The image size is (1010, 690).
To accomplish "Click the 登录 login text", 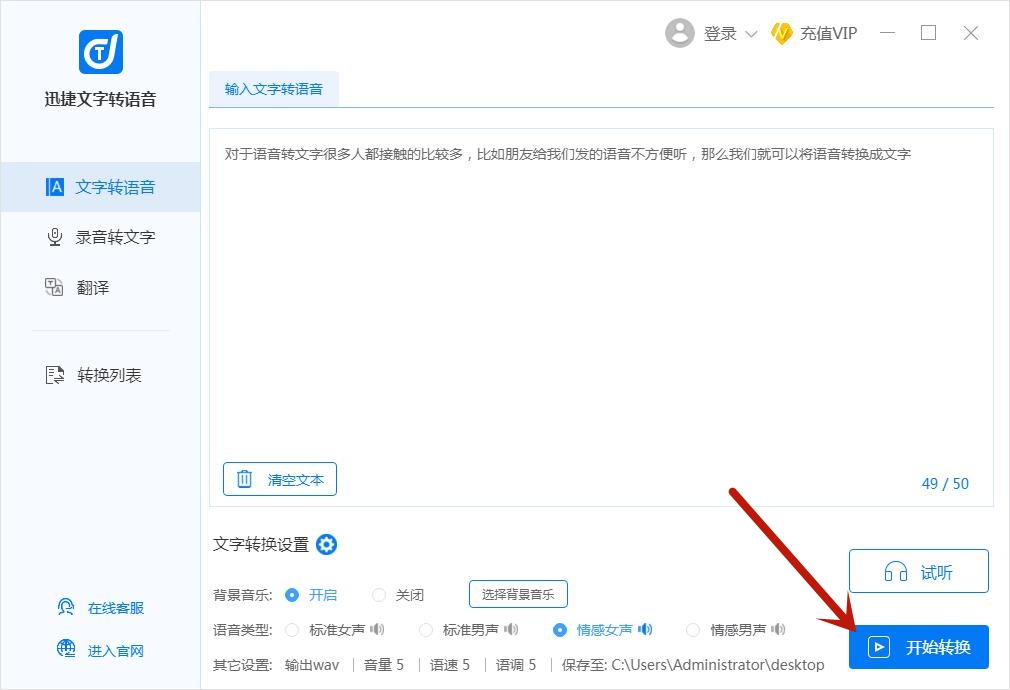I will pos(720,34).
